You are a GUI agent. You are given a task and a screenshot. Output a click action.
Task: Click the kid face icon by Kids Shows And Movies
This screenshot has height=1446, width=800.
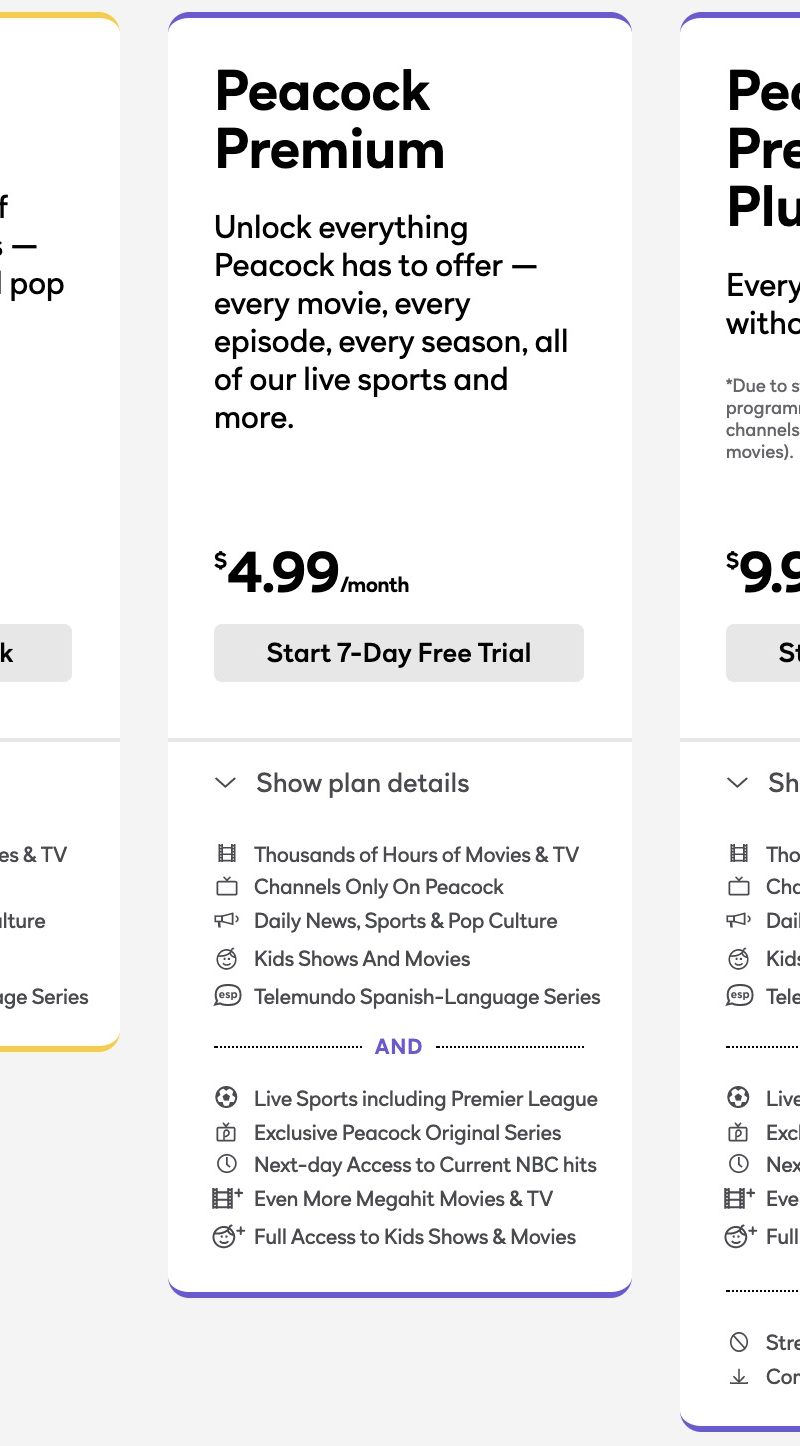[227, 959]
